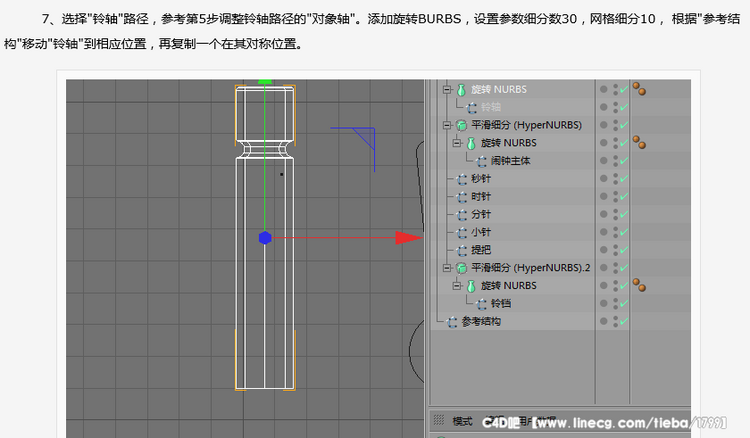Toggle the green enable check for 铃轴
The width and height of the screenshot is (750, 438).
[624, 108]
